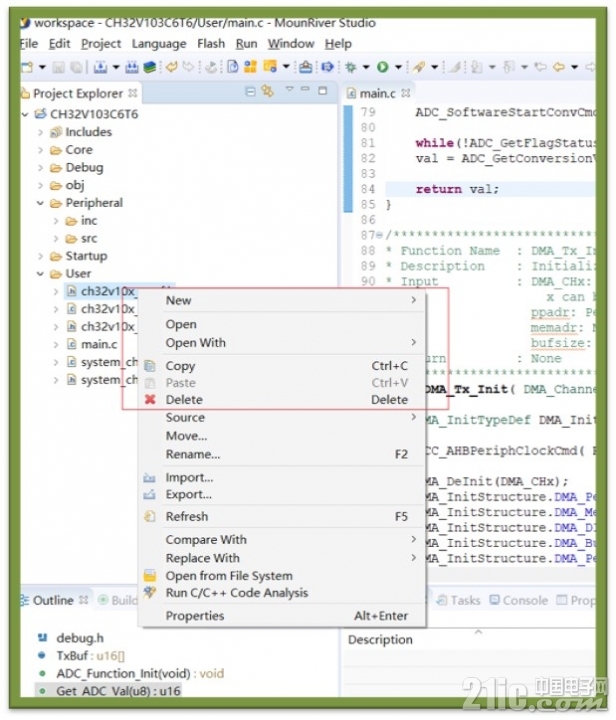The height and width of the screenshot is (720, 616).
Task: Open the Edit menu
Action: point(60,44)
